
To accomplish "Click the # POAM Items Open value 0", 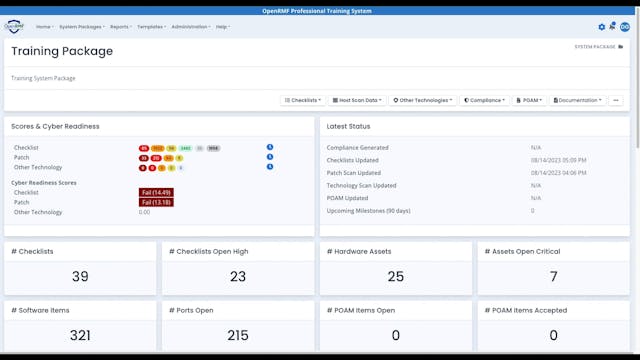I will point(396,335).
